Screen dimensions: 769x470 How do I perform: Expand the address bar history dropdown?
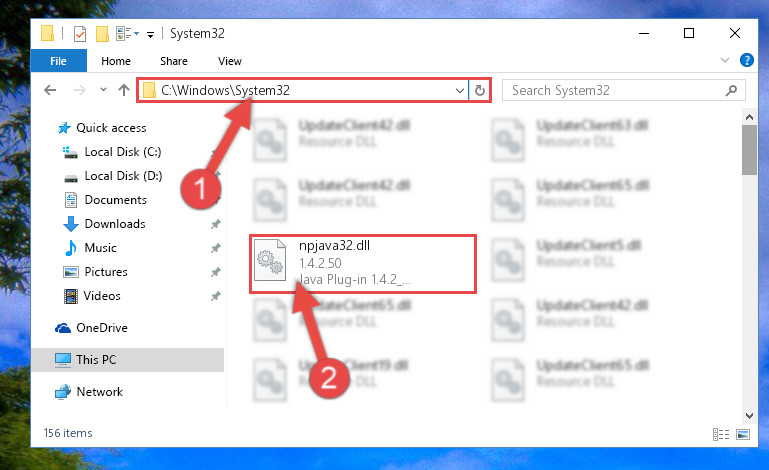click(x=460, y=90)
